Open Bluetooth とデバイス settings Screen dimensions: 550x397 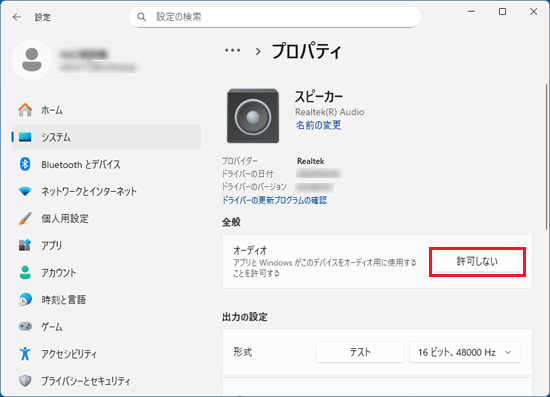click(106, 164)
